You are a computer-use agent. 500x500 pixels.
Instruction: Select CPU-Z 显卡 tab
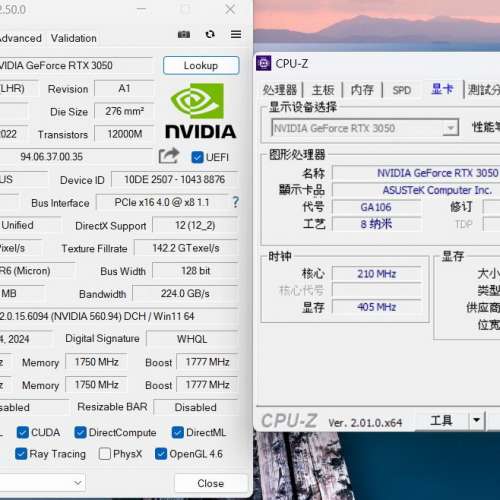tap(442, 89)
